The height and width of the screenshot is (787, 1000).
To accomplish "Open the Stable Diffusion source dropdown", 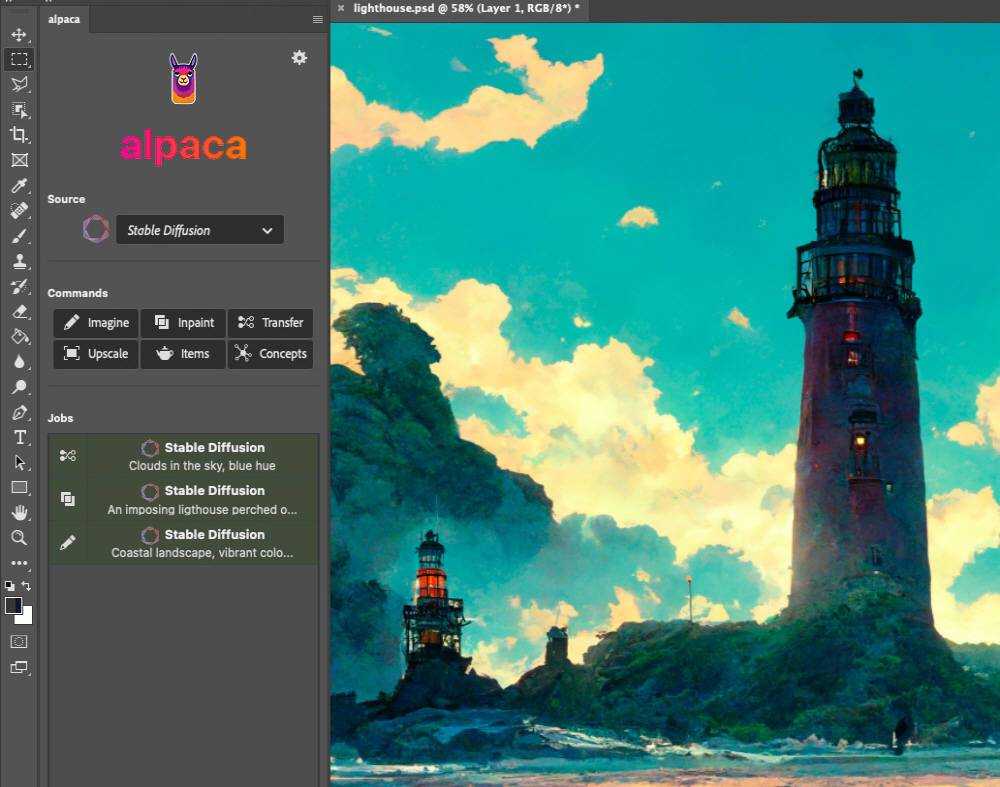I will pos(200,230).
